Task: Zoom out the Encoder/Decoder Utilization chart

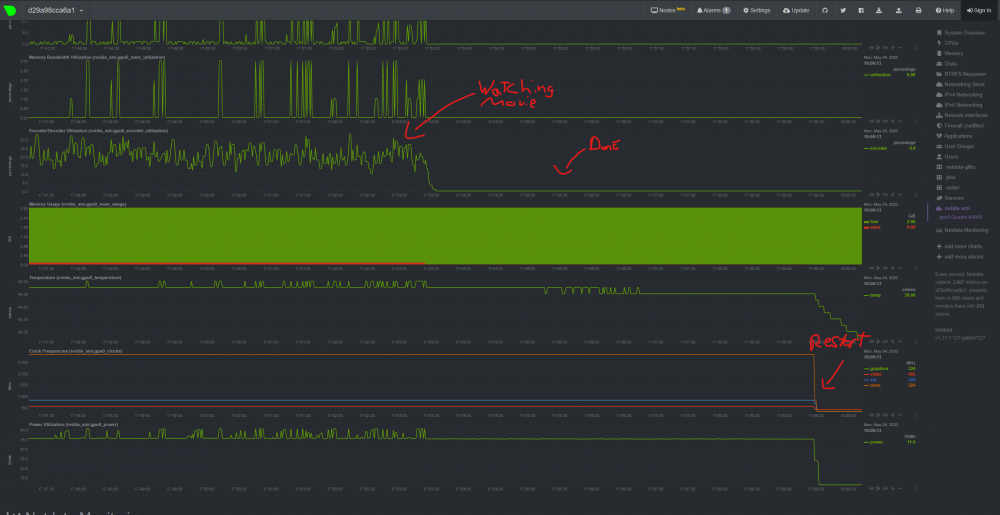Action: [900, 194]
